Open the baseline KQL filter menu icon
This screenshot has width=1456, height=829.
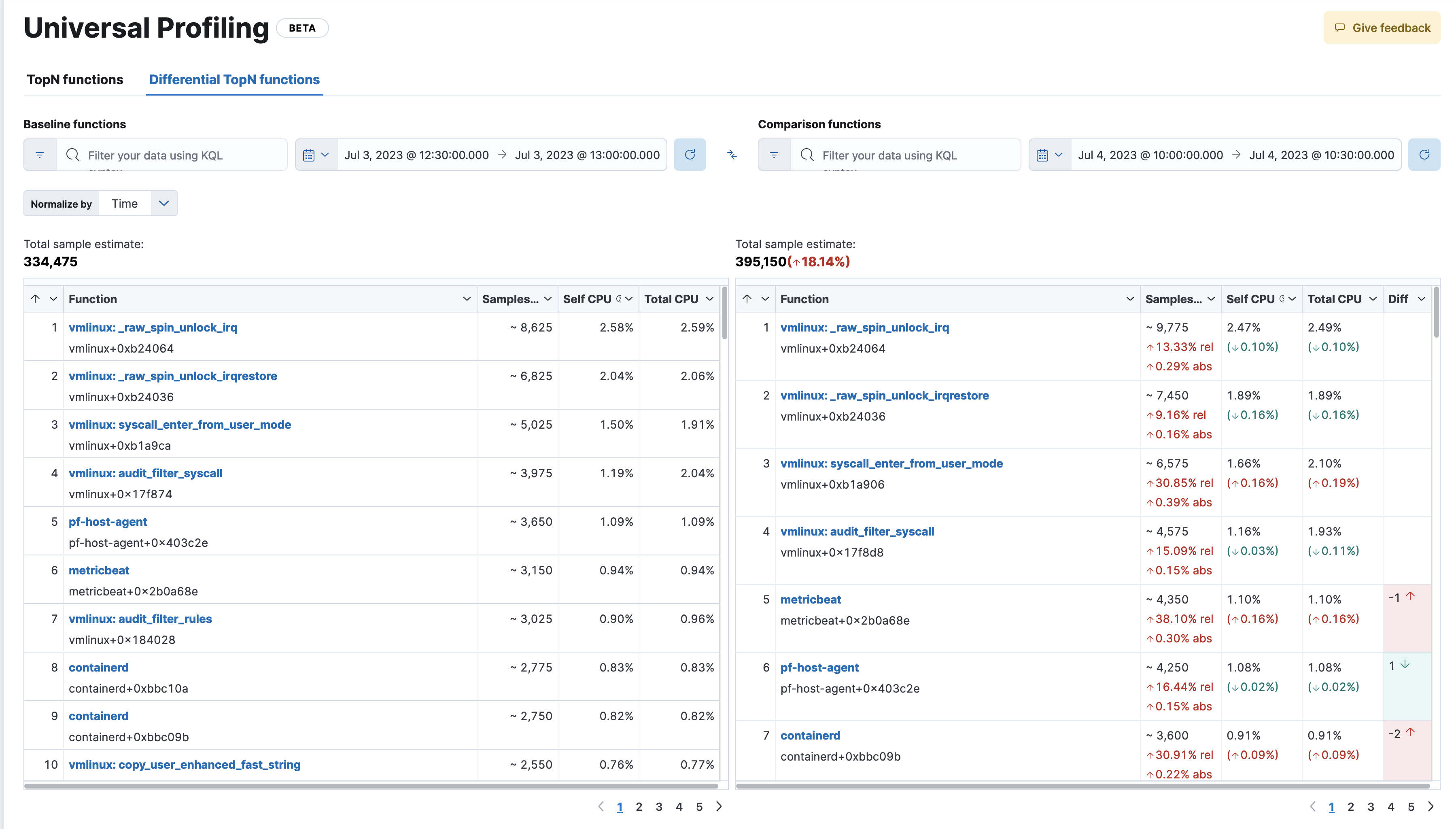pyautogui.click(x=40, y=155)
